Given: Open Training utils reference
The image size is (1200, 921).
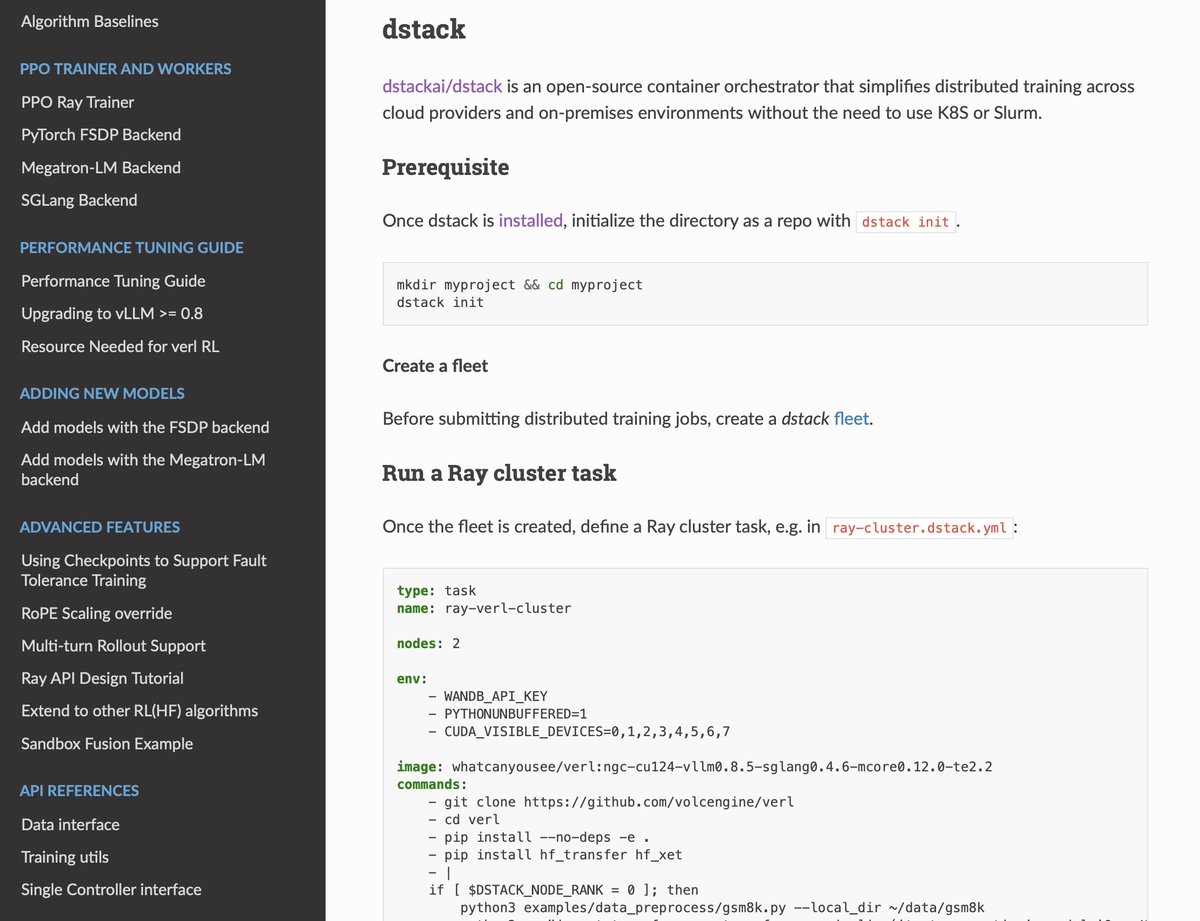Looking at the screenshot, I should point(65,857).
